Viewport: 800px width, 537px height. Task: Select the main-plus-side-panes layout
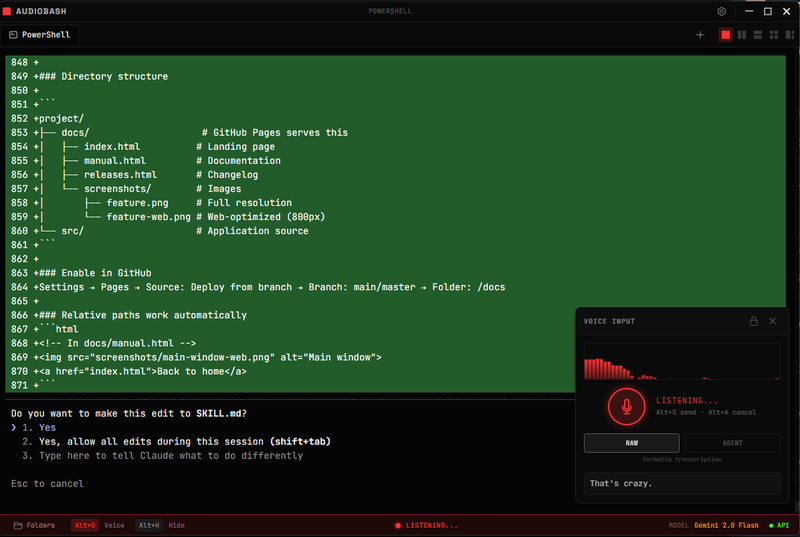click(x=788, y=35)
